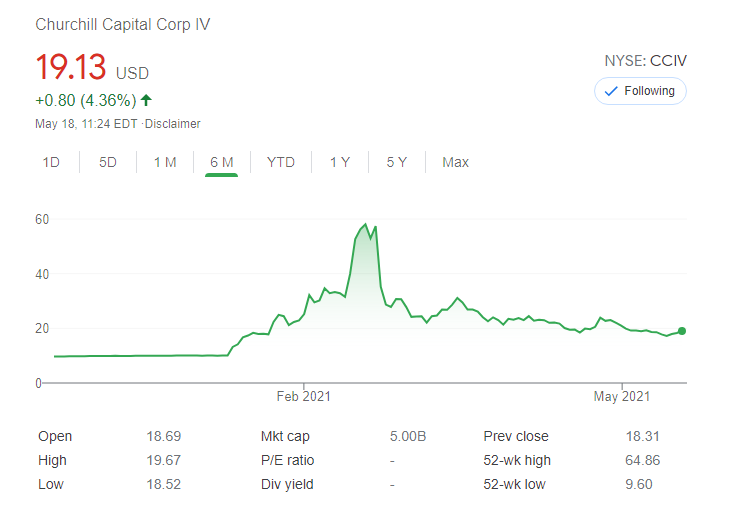Click the Mkt cap value 5.00B
Screen dimensions: 731x517
click(x=408, y=436)
